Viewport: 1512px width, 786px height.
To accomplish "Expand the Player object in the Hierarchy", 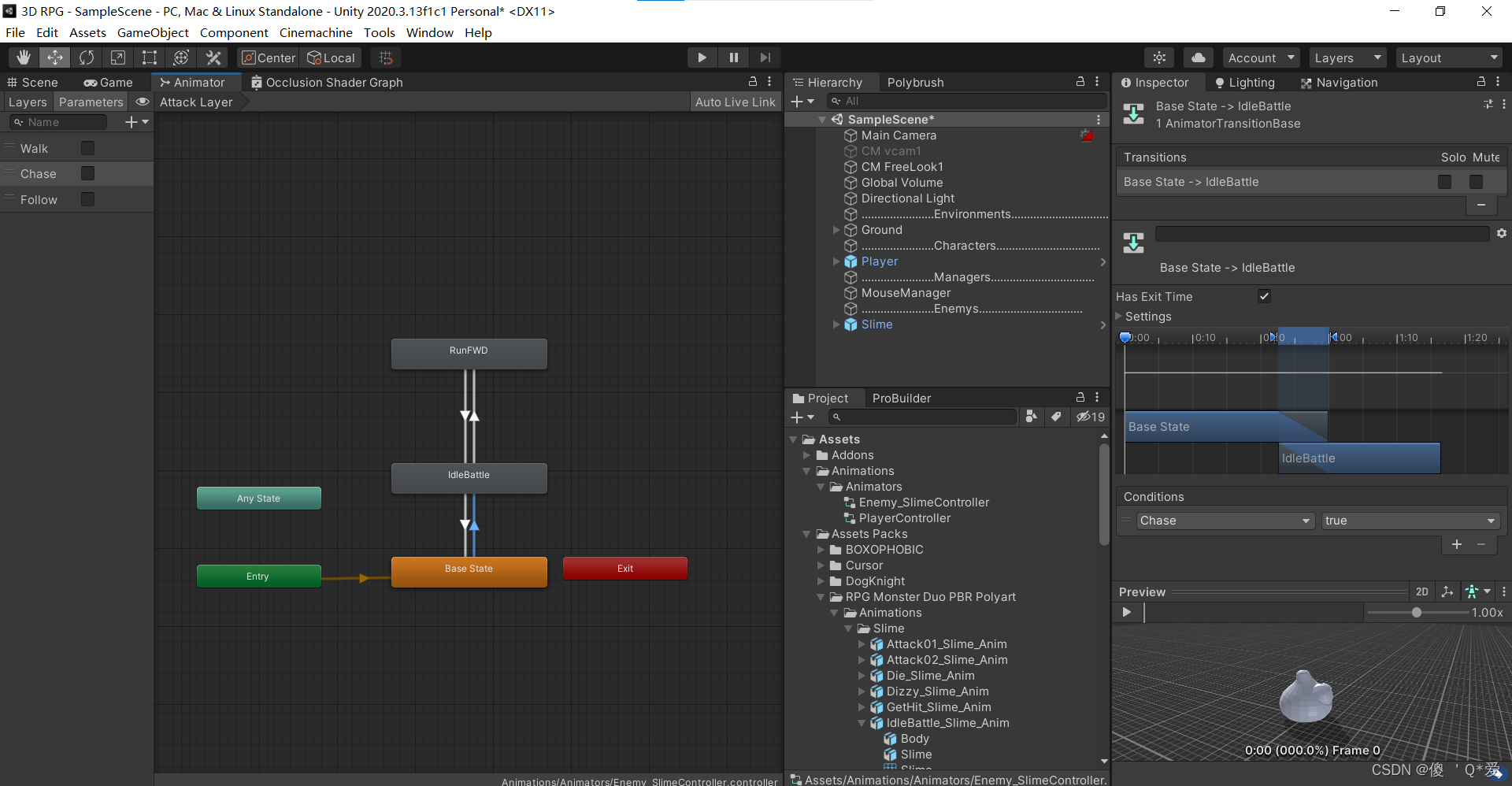I will 836,261.
